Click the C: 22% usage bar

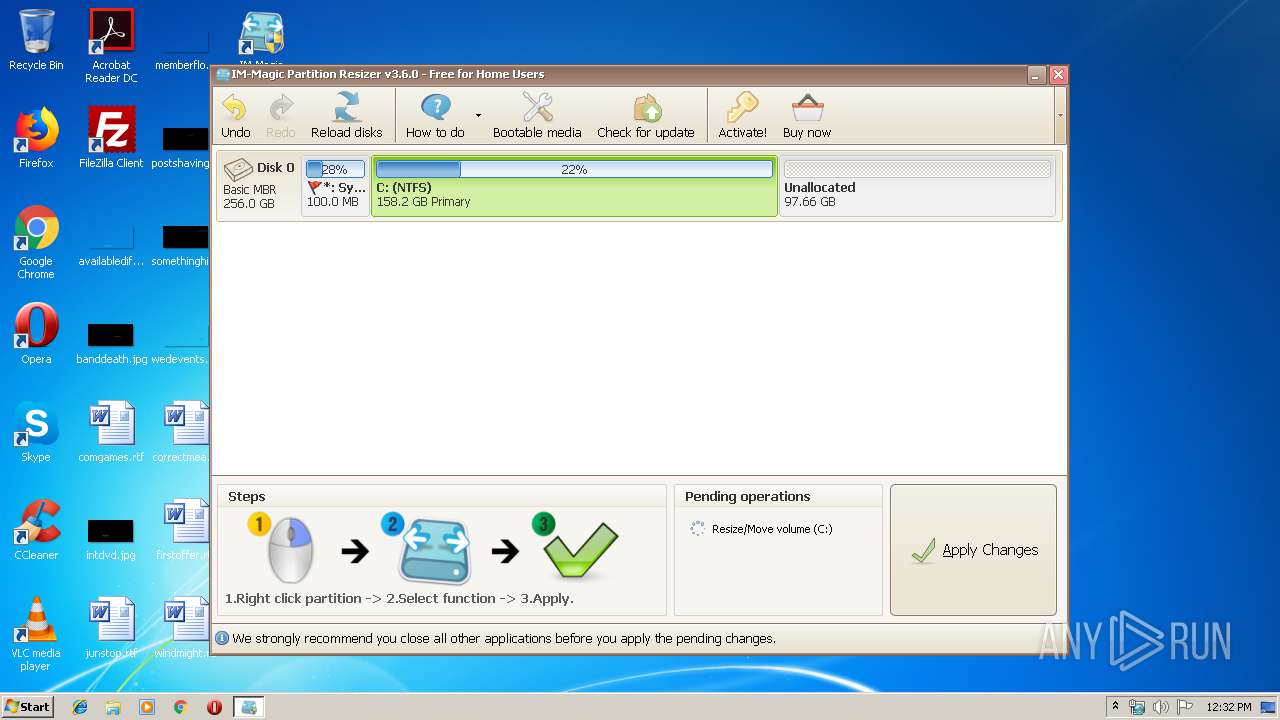point(574,169)
